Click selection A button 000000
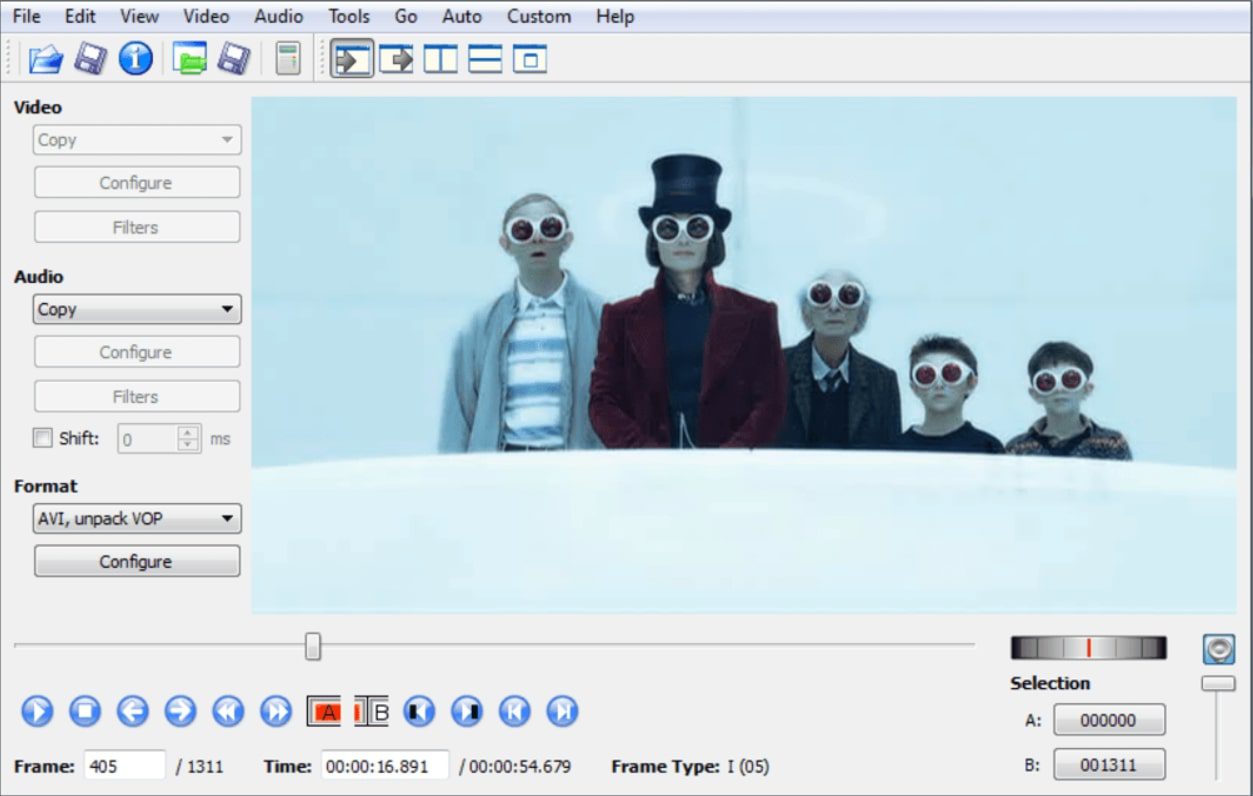Image resolution: width=1253 pixels, height=796 pixels. click(x=1108, y=720)
